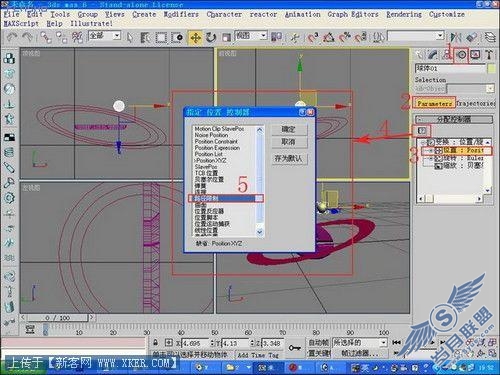
Task: Open the Hierarchy command panel tab
Action: coord(446,55)
